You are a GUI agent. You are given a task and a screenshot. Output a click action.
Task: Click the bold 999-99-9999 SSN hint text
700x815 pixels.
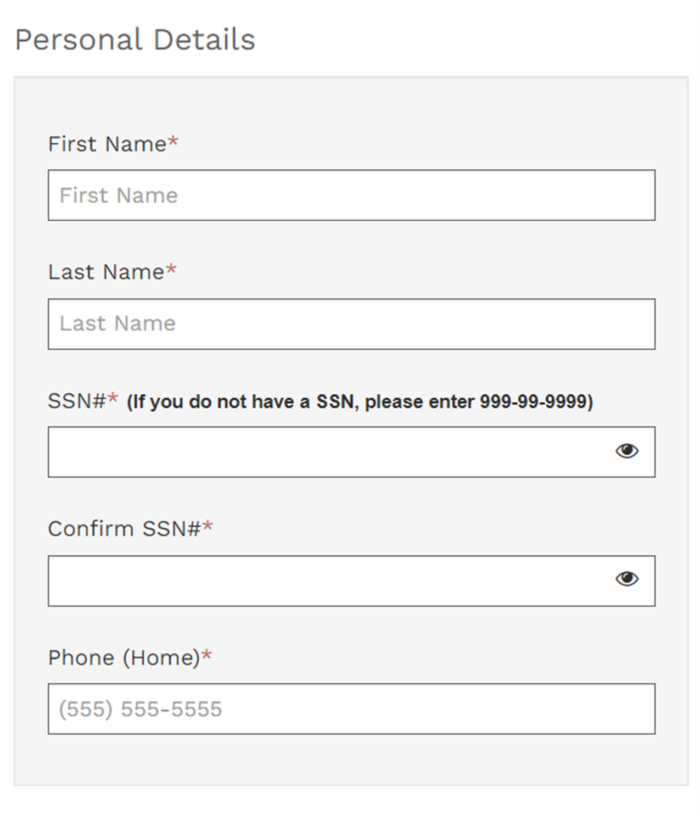[360, 402]
